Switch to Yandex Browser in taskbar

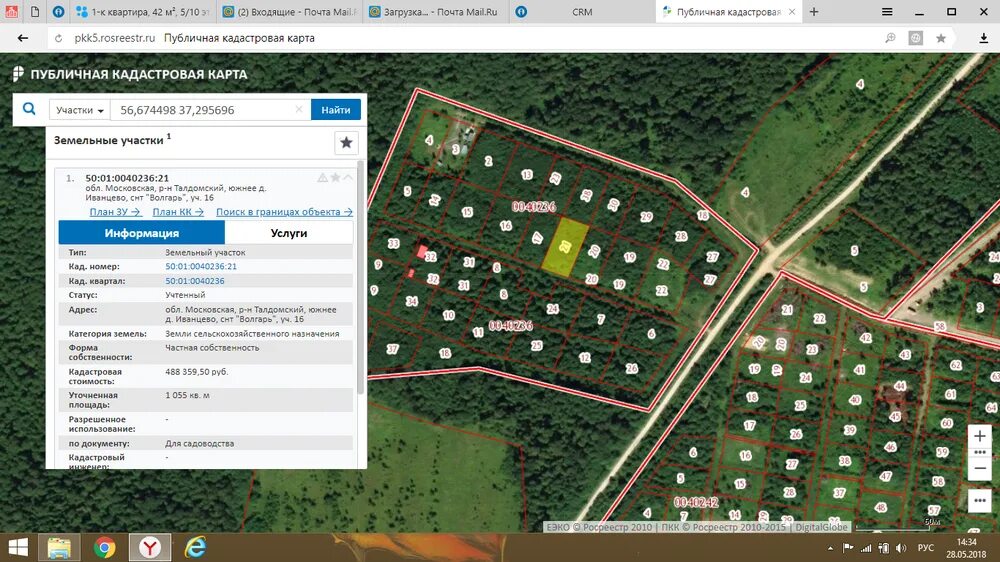150,547
